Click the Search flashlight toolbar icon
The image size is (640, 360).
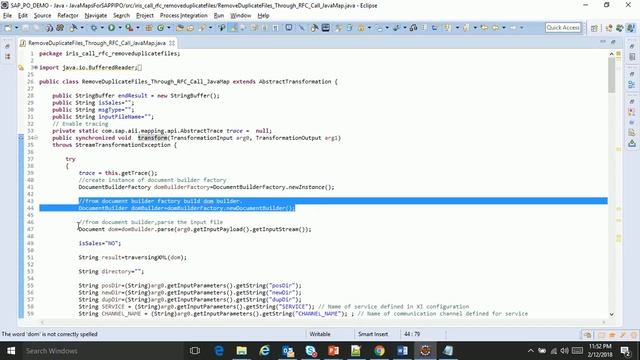pyautogui.click(x=201, y=28)
